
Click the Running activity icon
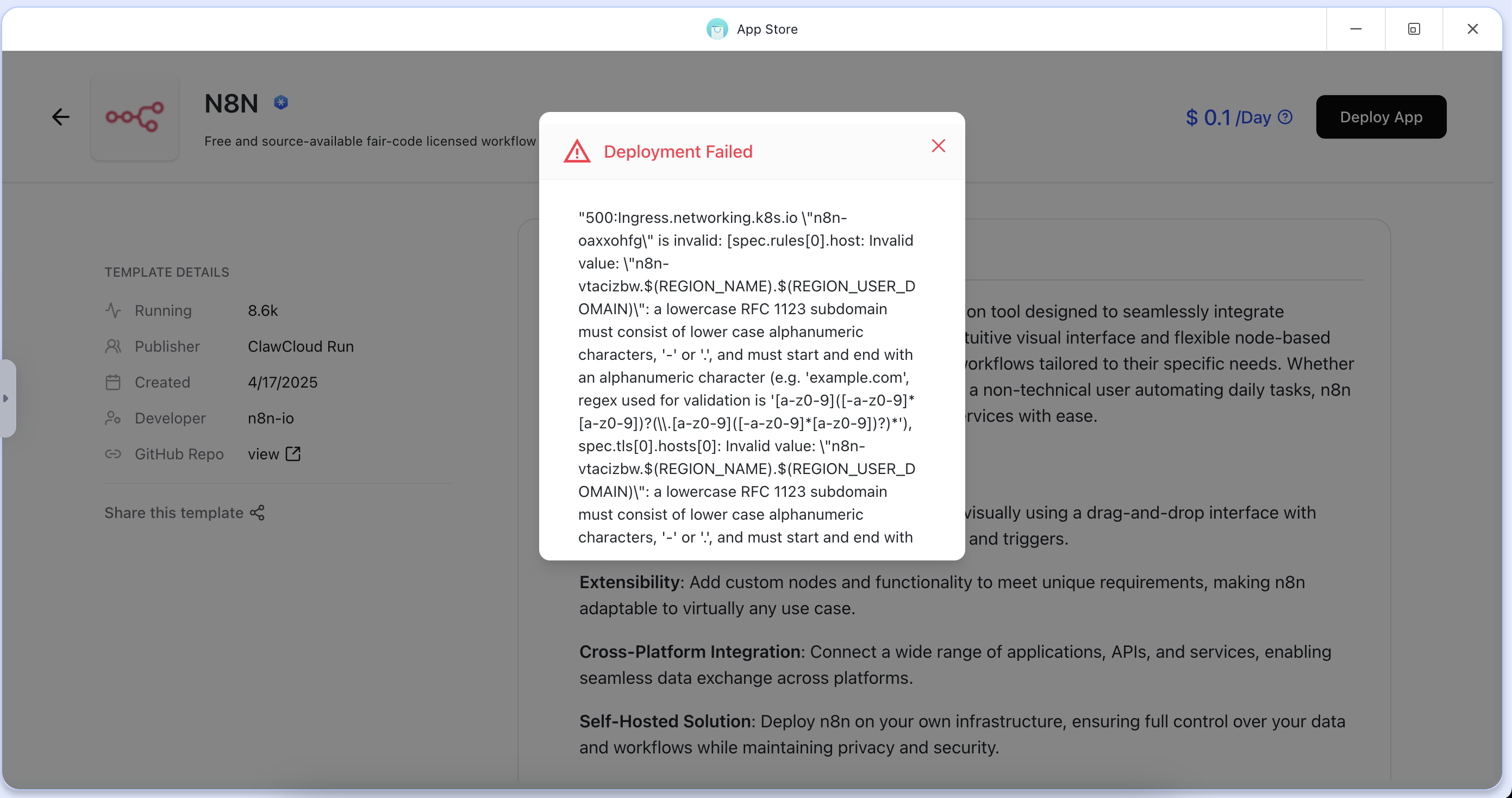(113, 310)
